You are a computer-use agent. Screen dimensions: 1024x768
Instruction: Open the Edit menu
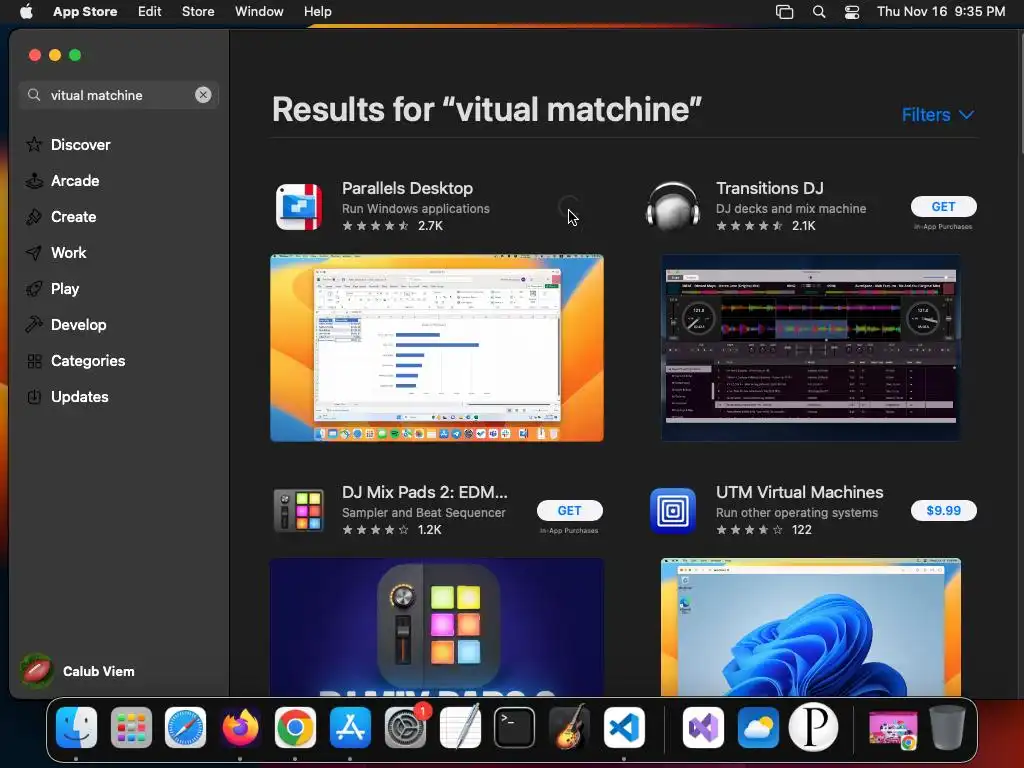point(150,11)
